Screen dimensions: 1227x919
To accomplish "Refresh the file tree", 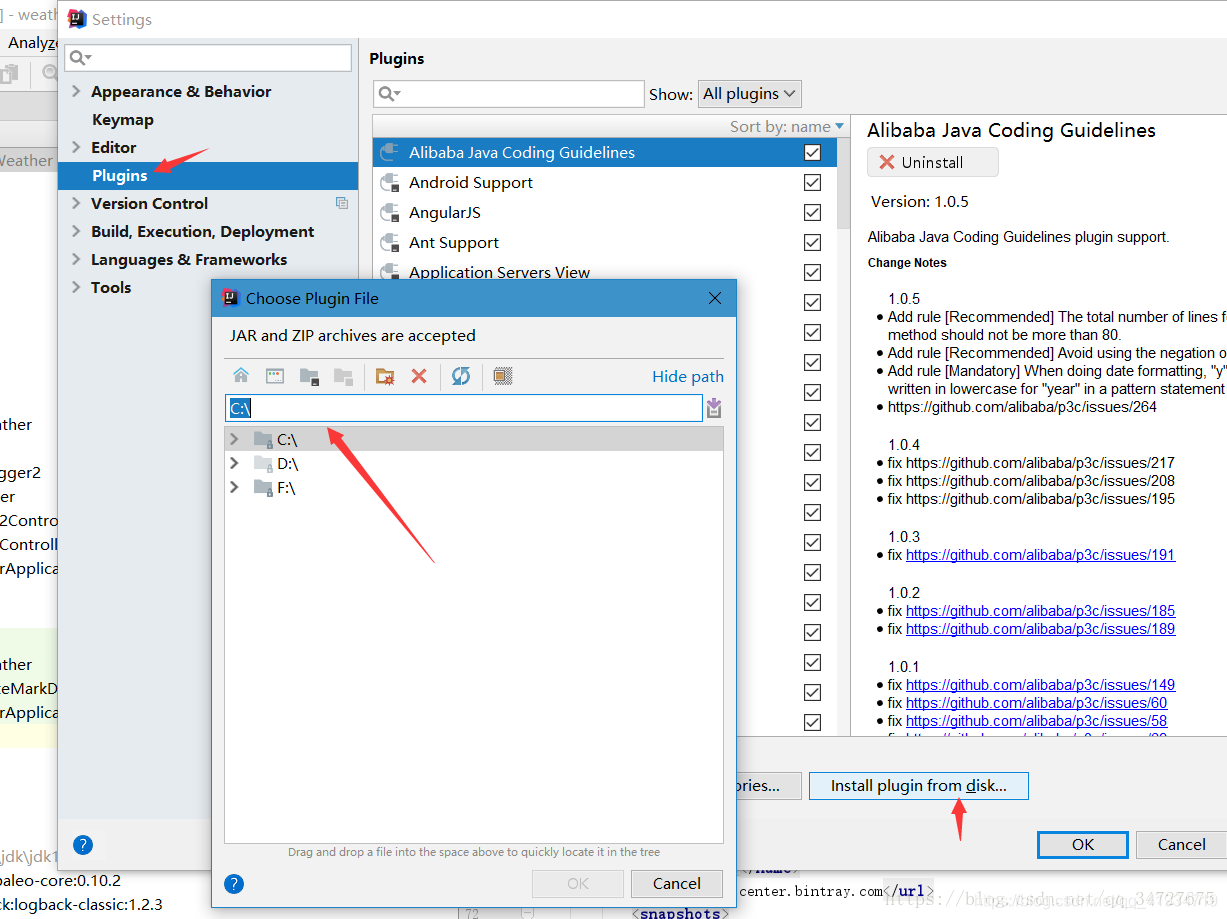I will pyautogui.click(x=460, y=376).
